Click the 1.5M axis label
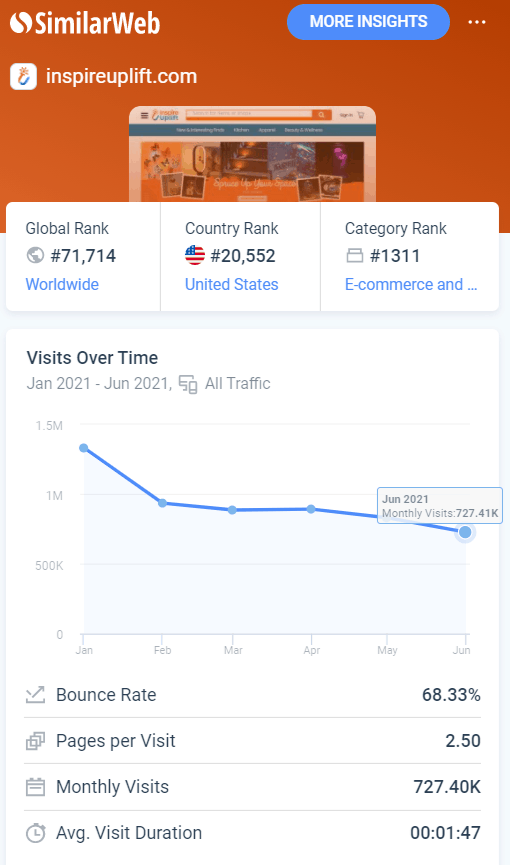 (x=49, y=426)
